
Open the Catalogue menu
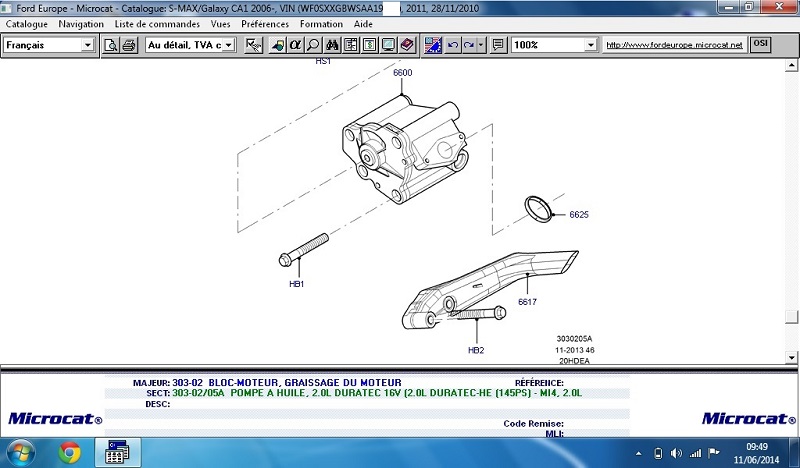[27, 24]
